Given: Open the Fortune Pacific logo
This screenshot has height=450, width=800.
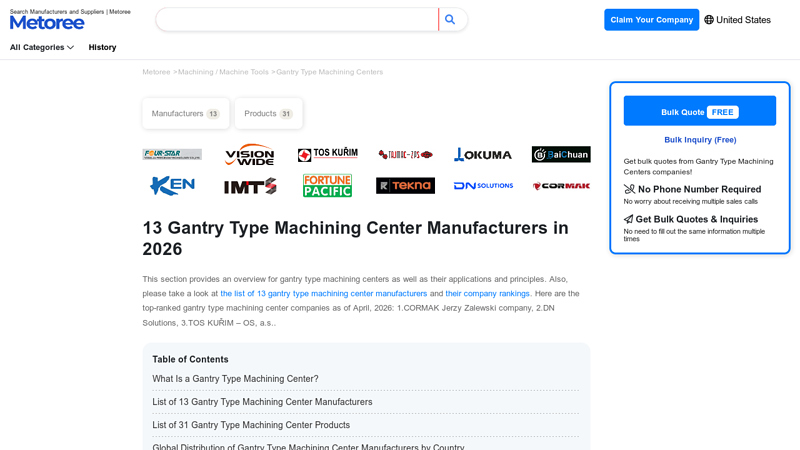Looking at the screenshot, I should (x=327, y=186).
